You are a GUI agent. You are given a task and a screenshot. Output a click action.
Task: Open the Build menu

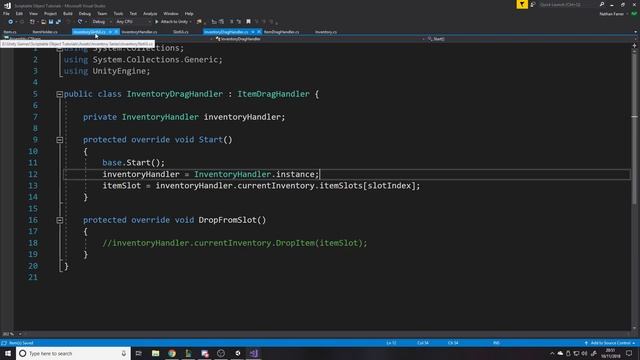[x=68, y=13]
